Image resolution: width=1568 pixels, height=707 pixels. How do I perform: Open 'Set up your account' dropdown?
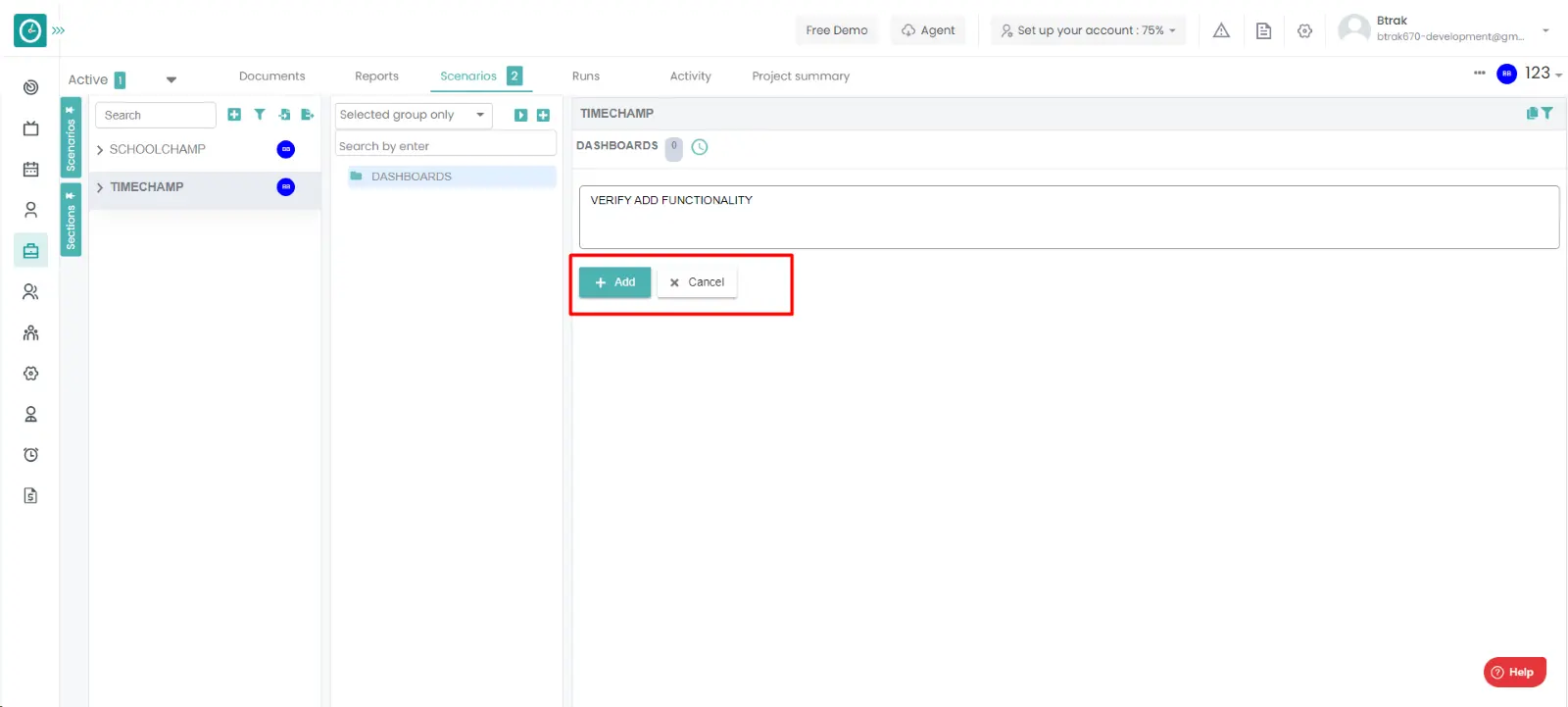1088,30
